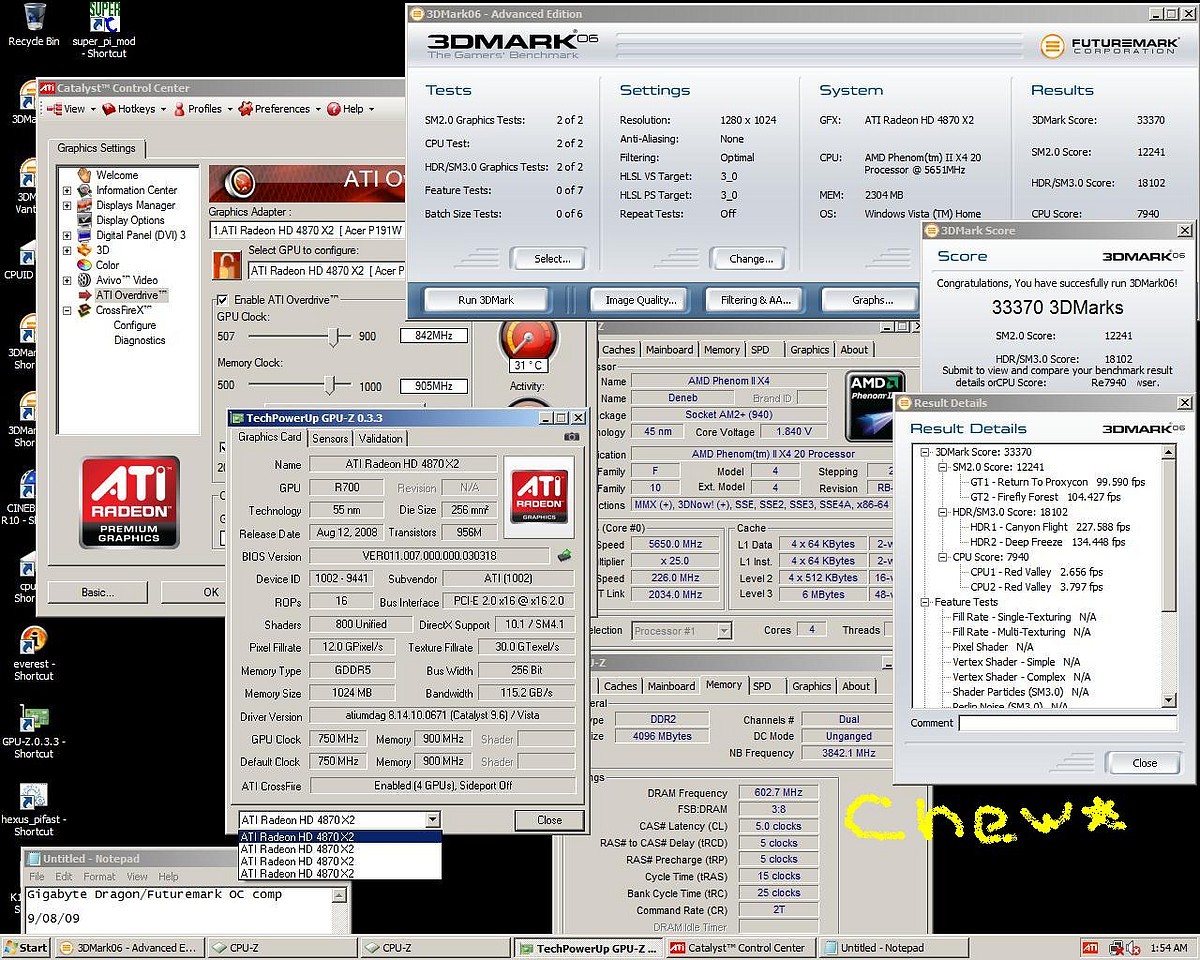Image resolution: width=1200 pixels, height=960 pixels.
Task: Click the Notepad title bar icon
Action: (x=34, y=858)
